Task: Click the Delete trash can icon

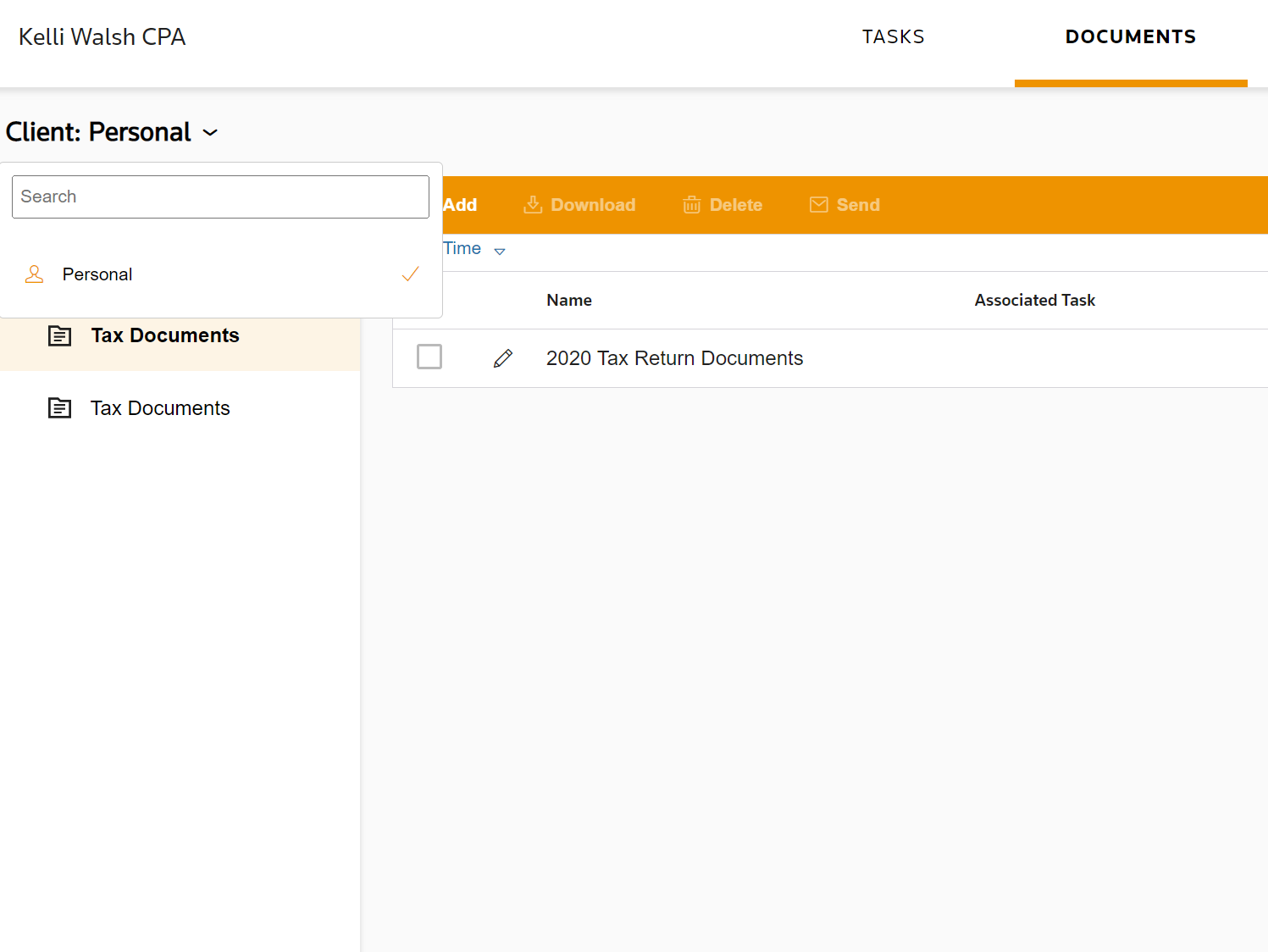Action: [692, 205]
